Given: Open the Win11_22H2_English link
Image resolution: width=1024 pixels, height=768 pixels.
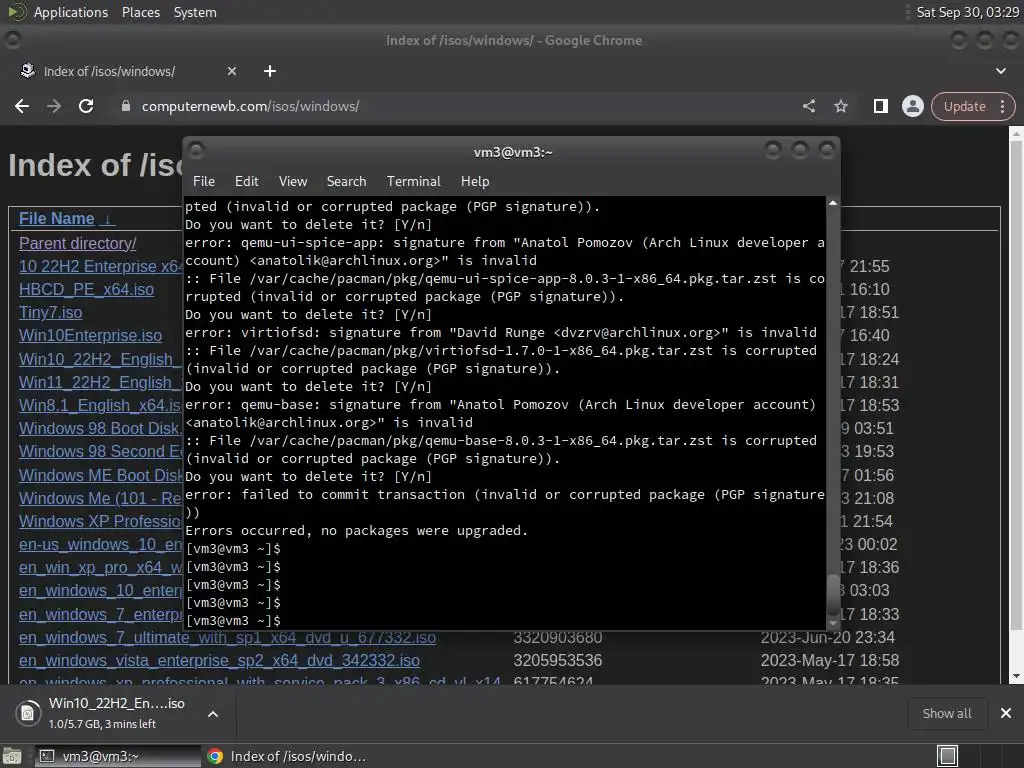Looking at the screenshot, I should coord(101,382).
